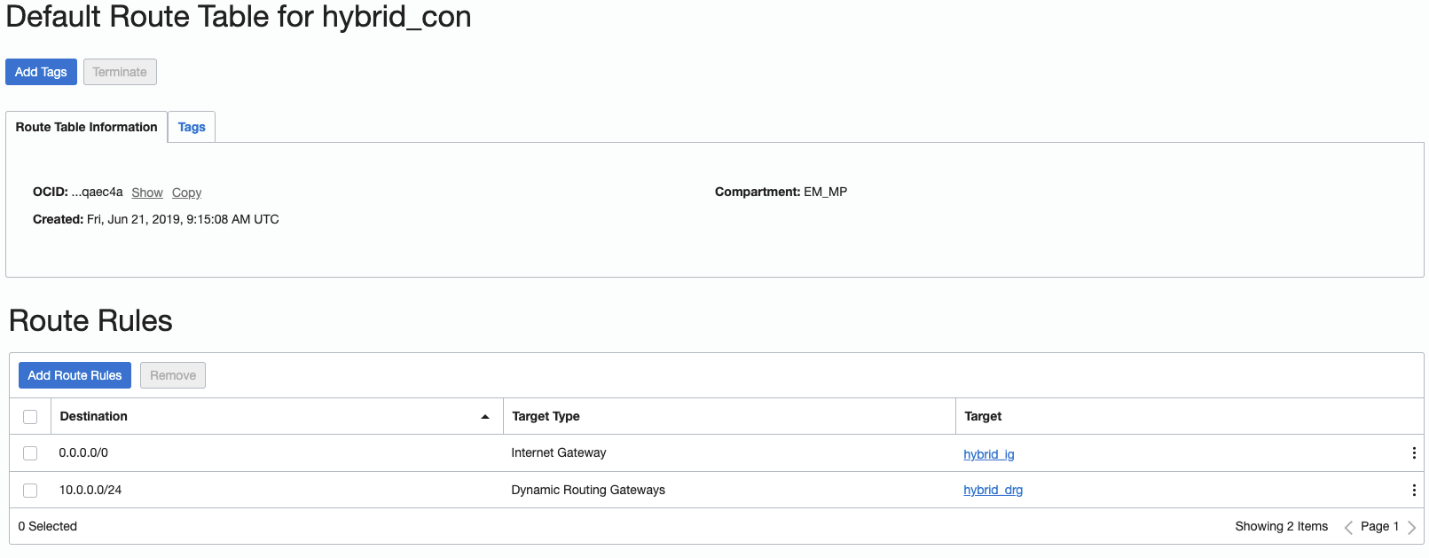Click the Add Tags button
This screenshot has width=1429, height=558.
click(x=41, y=72)
